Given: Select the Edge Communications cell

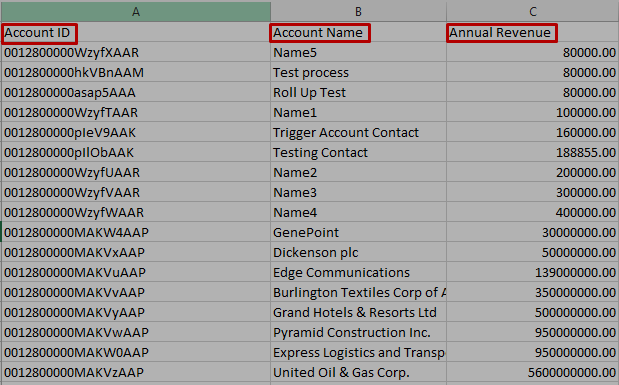Looking at the screenshot, I should tap(358, 272).
